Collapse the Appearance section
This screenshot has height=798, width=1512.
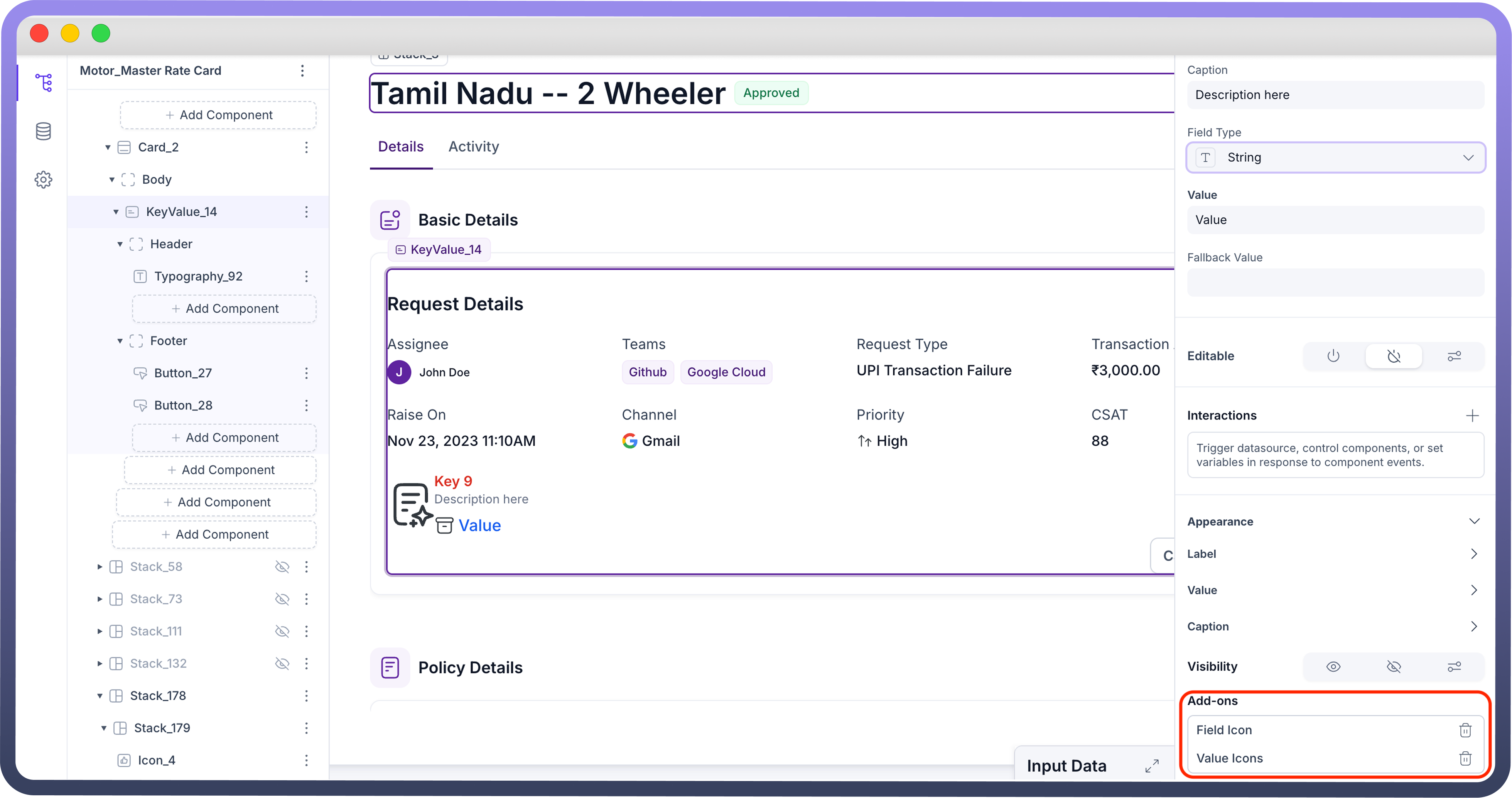click(1474, 521)
